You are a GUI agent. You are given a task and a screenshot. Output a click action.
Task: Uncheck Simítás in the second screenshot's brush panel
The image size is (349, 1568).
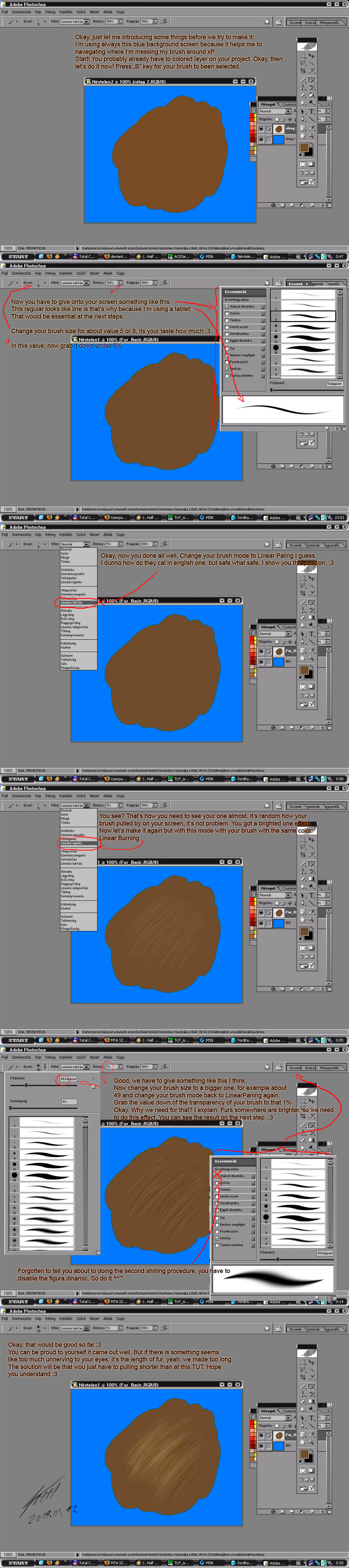pyautogui.click(x=227, y=369)
